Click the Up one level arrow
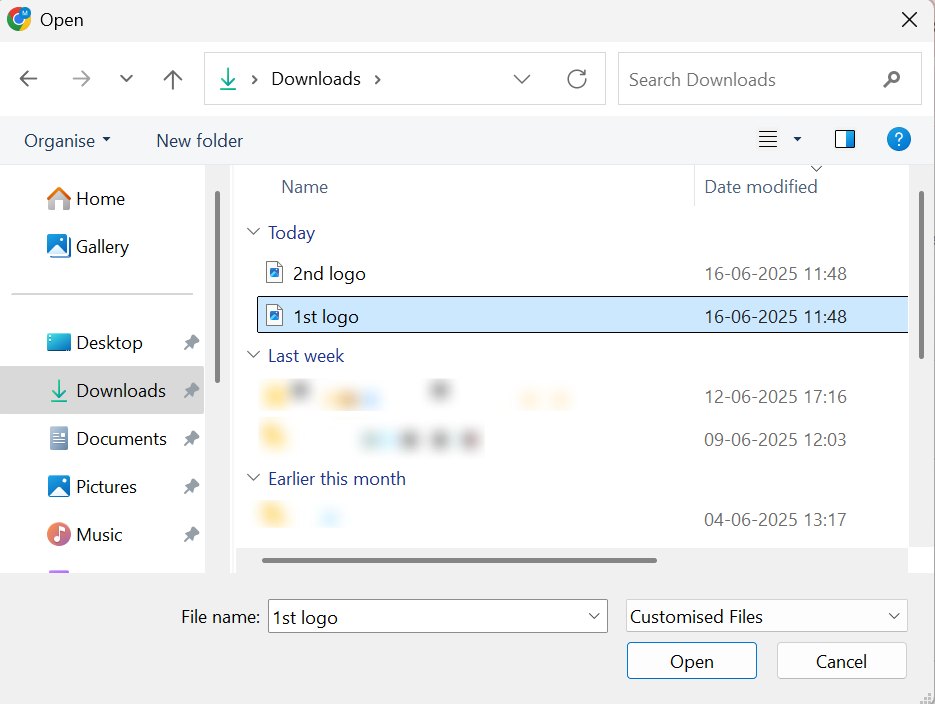Screen dimensions: 935x704 pos(173,80)
